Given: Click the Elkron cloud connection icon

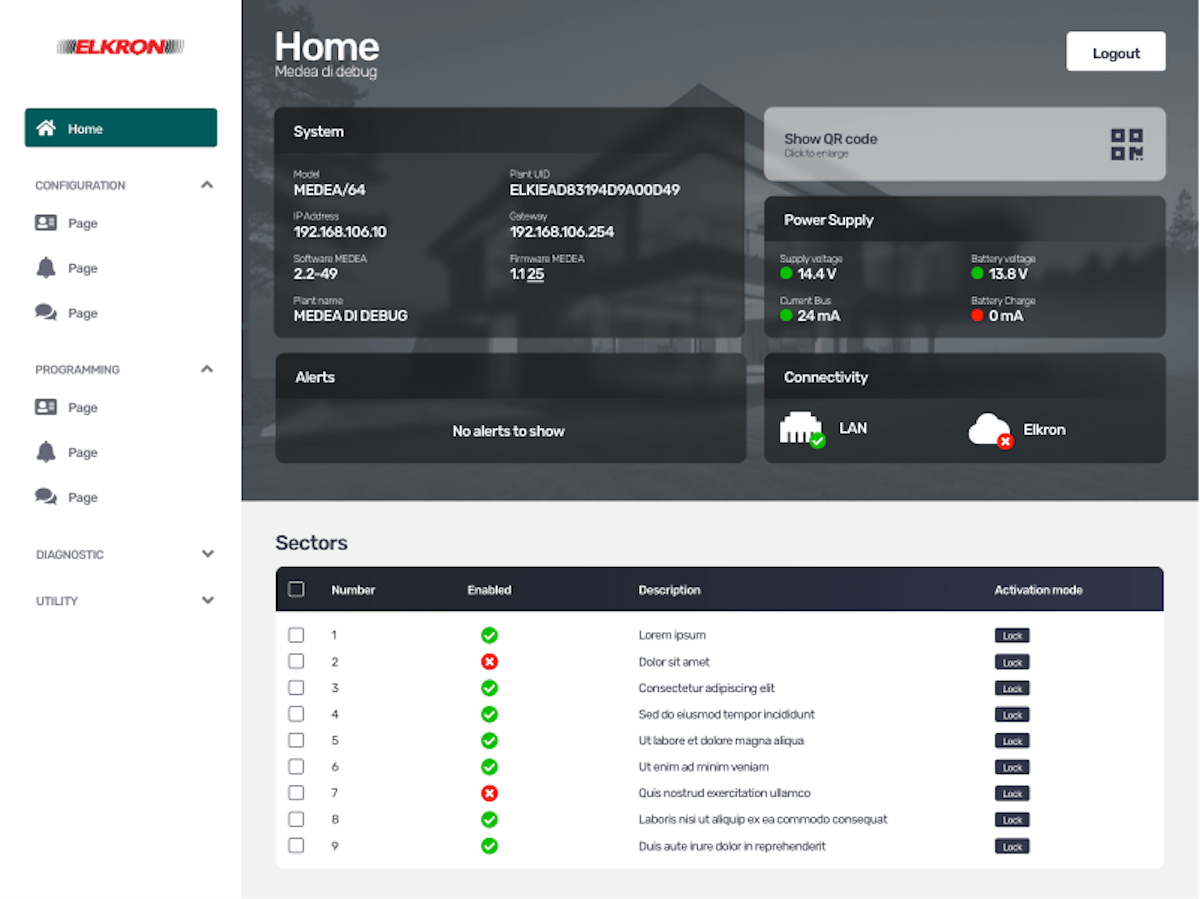Looking at the screenshot, I should point(991,430).
